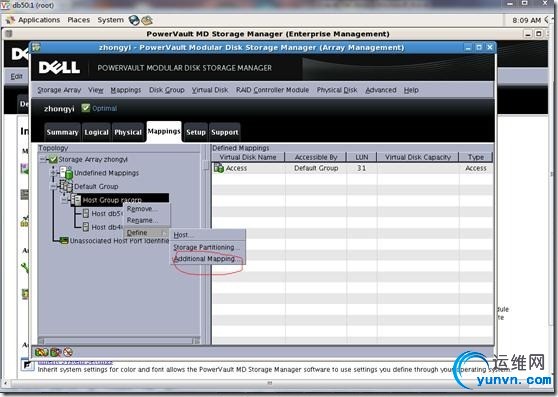Click the Host Group racorp server icon
The width and height of the screenshot is (558, 397).
[76, 200]
